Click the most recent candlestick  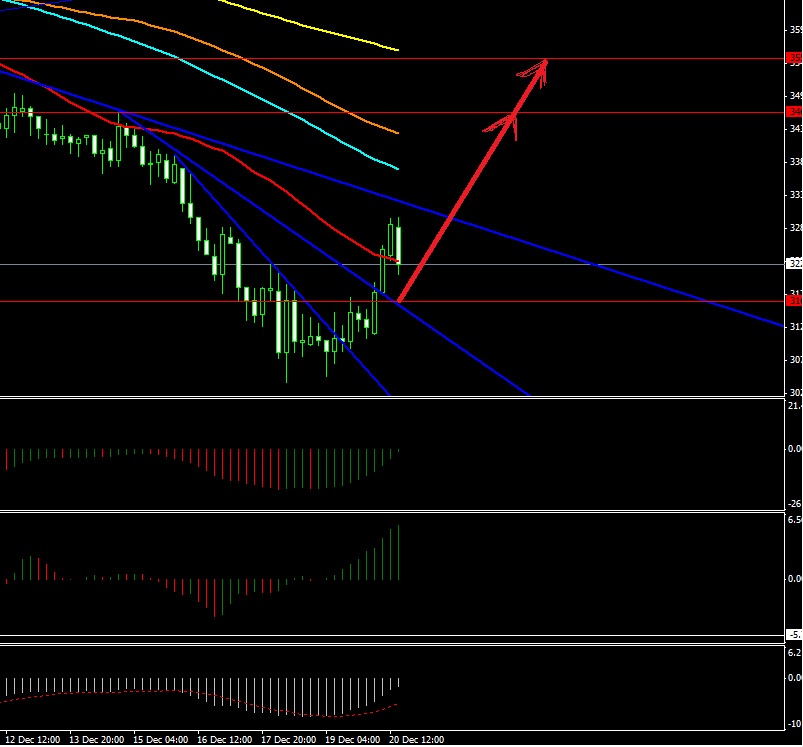(x=399, y=244)
